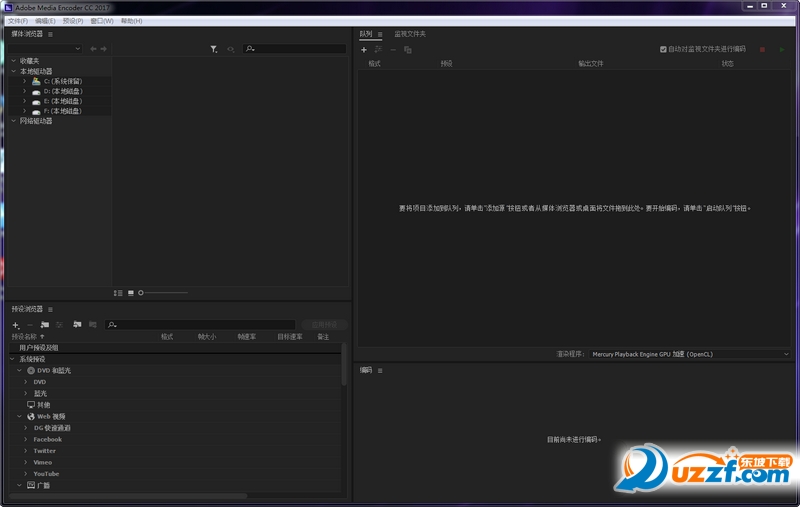
Task: Click the preset browser horizontal scrollbar
Action: pos(128,495)
